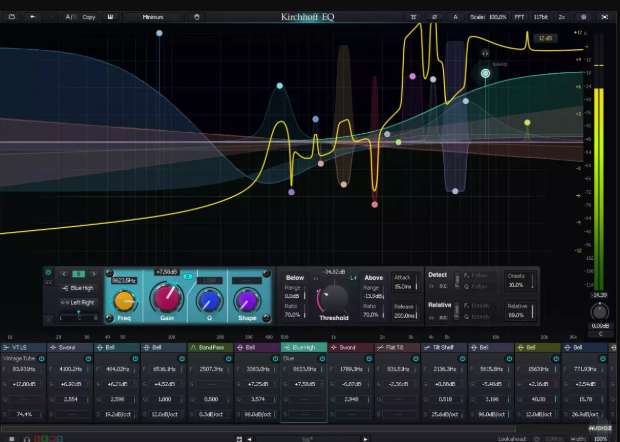The width and height of the screenshot is (620, 442).
Task: Click the next preset arrow in bottom bar
Action: click(x=365, y=439)
